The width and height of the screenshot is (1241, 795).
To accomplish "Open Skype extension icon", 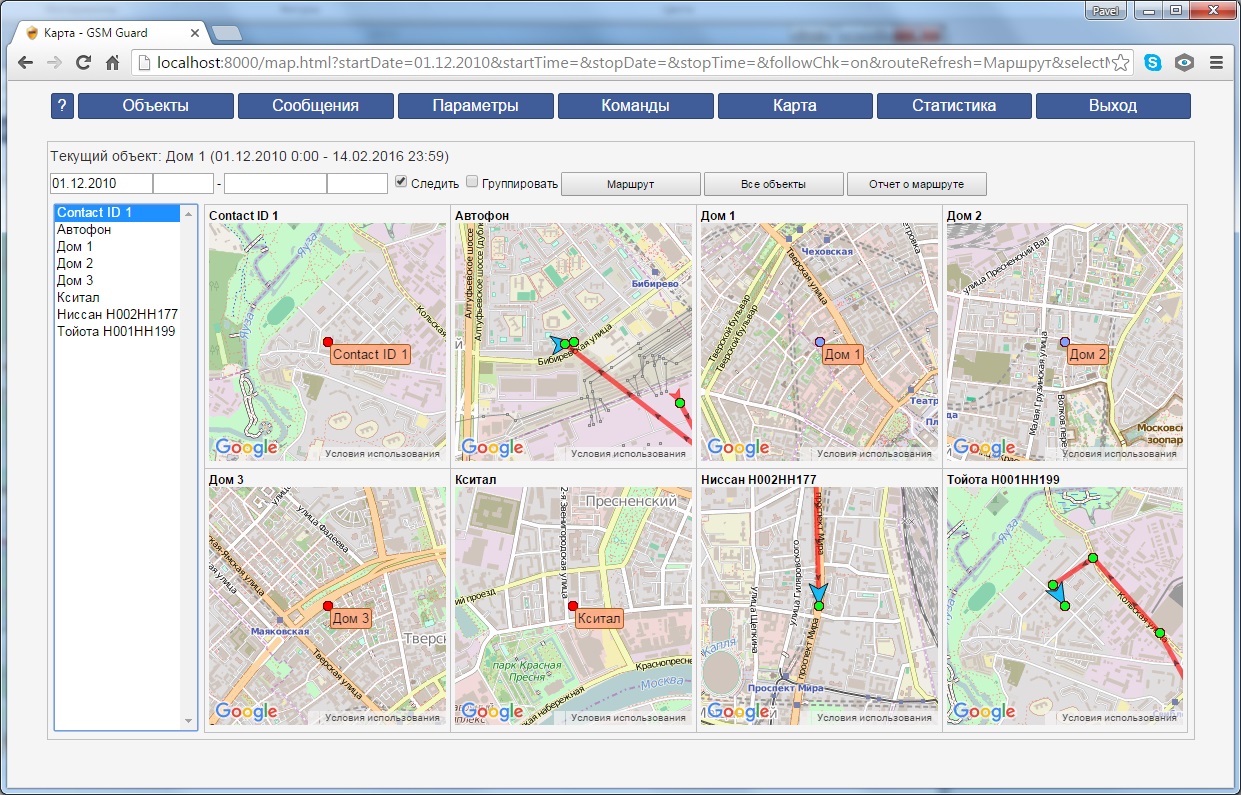I will coord(1153,62).
